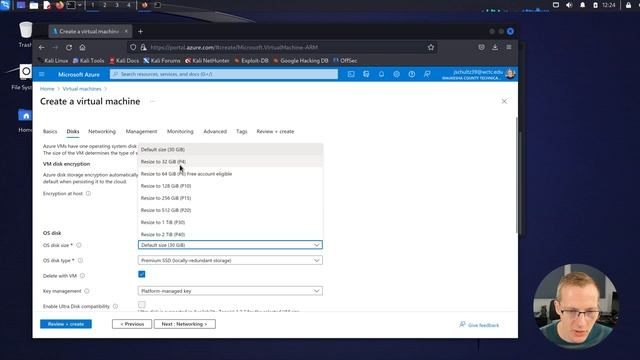Viewport: 640px width, 360px height.
Task: Choose Resize to 32 GiB (P4)
Action: (x=231, y=162)
